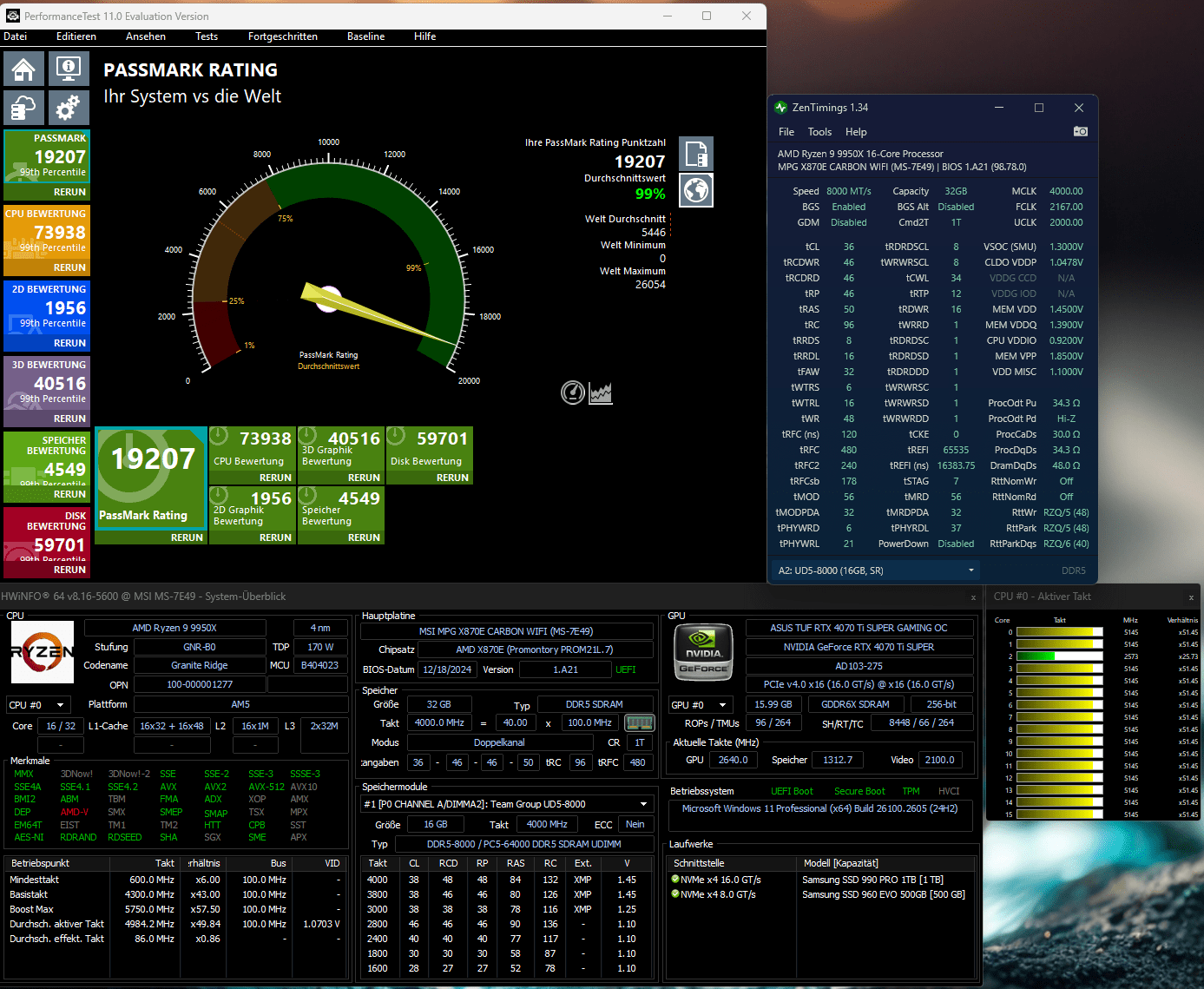Open the GPU #0 selector dropdown in HWiNFO
The height and width of the screenshot is (989, 1204).
pos(699,705)
